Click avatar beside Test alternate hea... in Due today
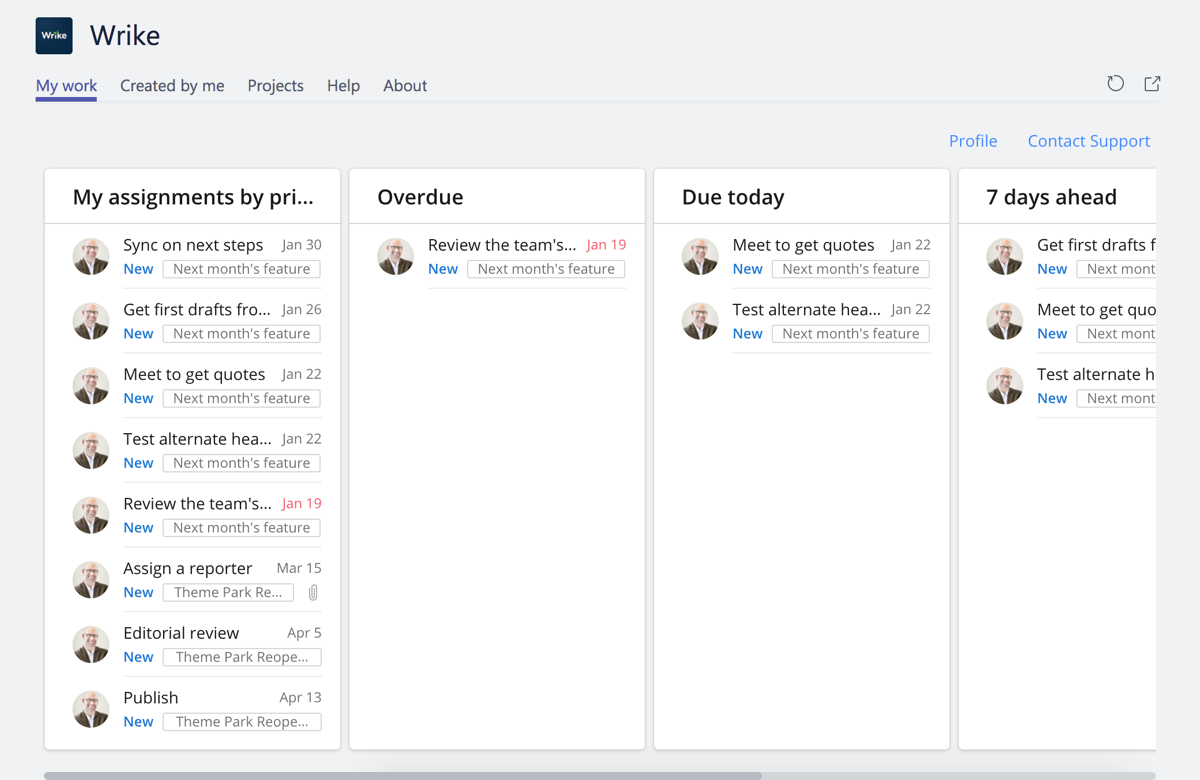1200x780 pixels. 700,321
